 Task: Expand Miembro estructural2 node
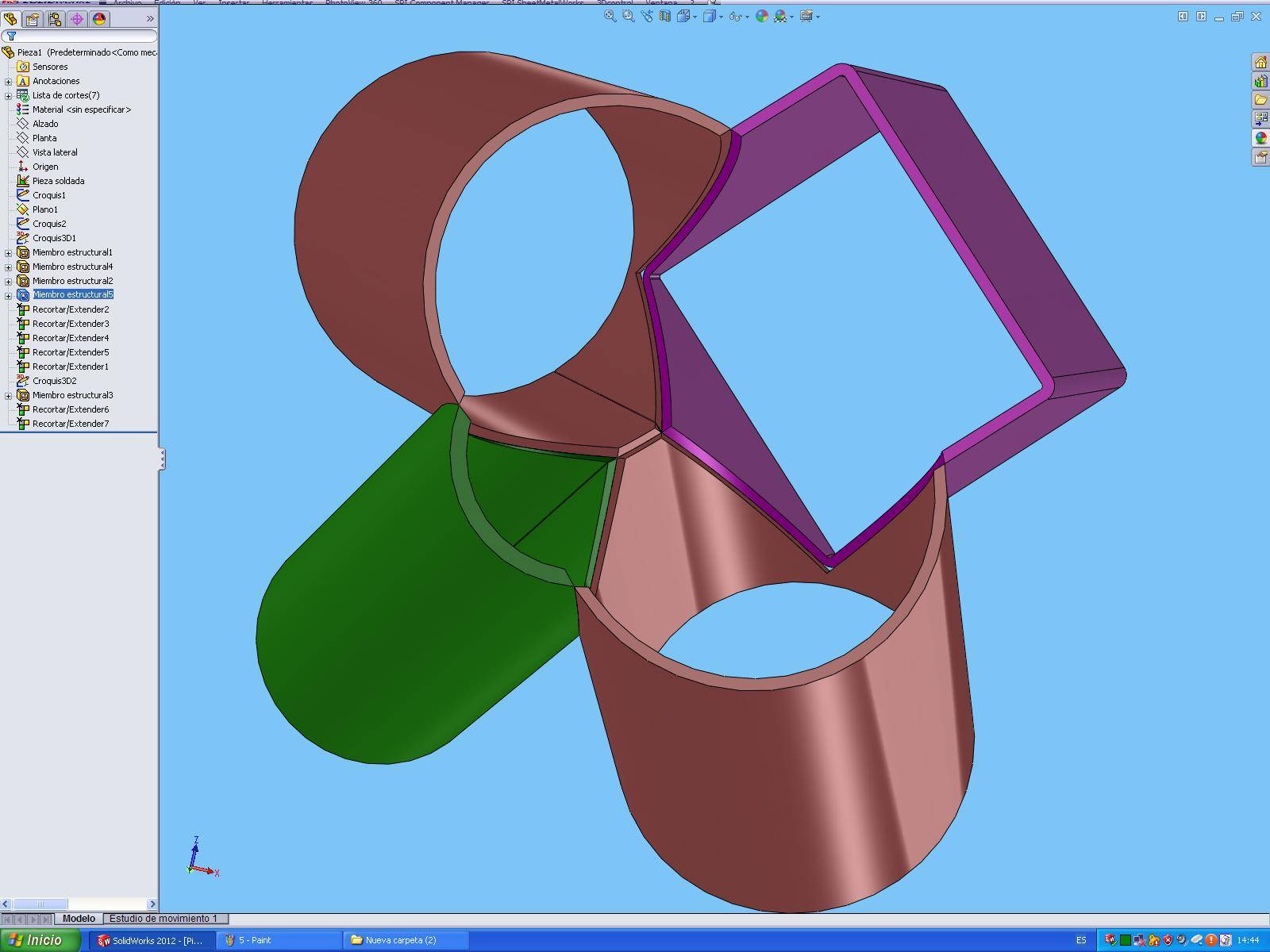(x=8, y=281)
